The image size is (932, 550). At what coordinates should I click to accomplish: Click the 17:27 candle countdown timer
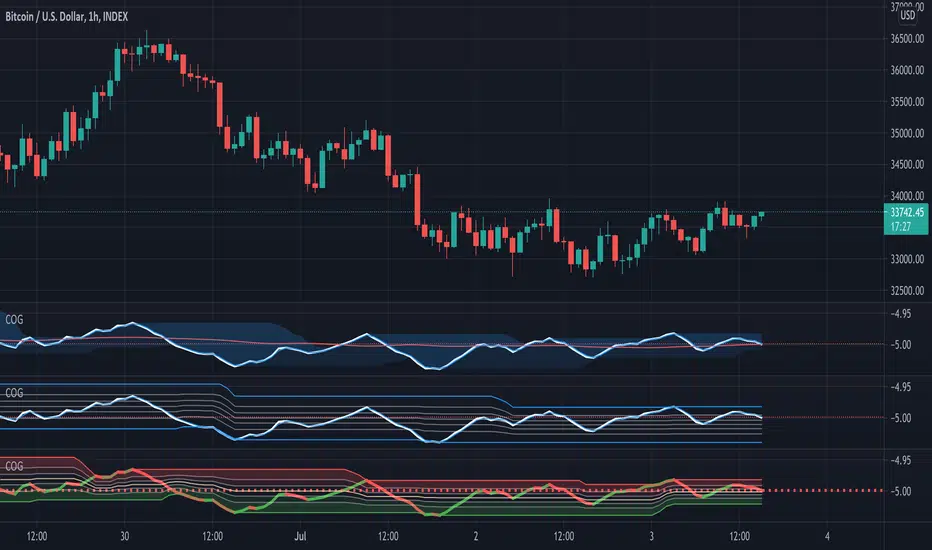(x=900, y=227)
